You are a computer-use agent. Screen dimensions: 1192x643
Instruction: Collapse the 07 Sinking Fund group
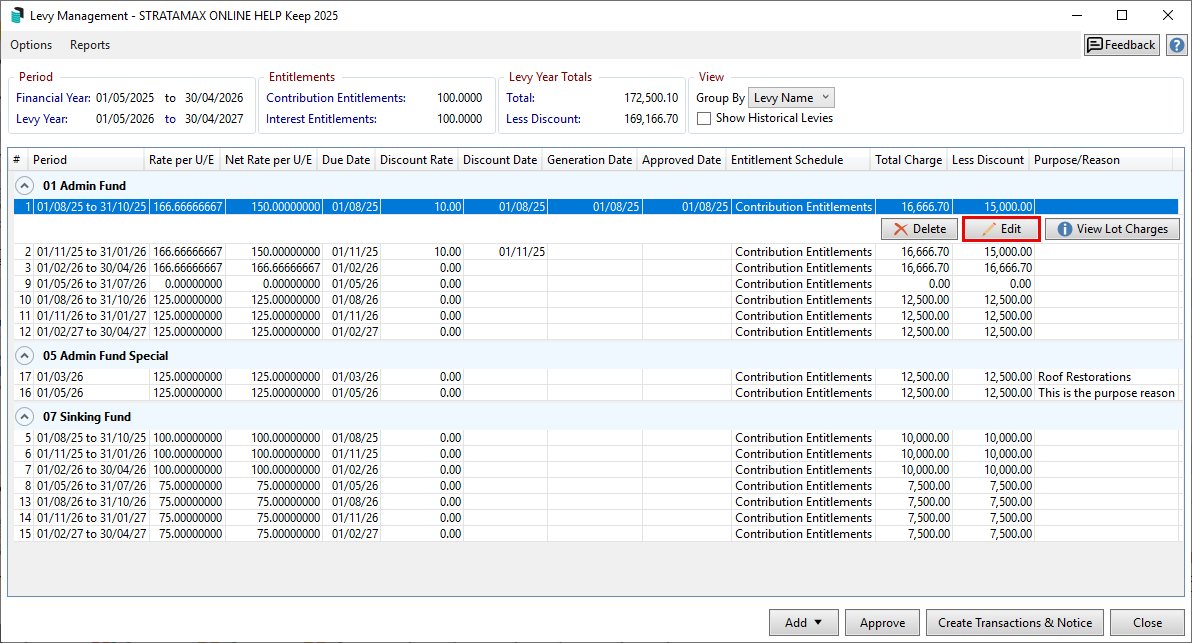(24, 417)
